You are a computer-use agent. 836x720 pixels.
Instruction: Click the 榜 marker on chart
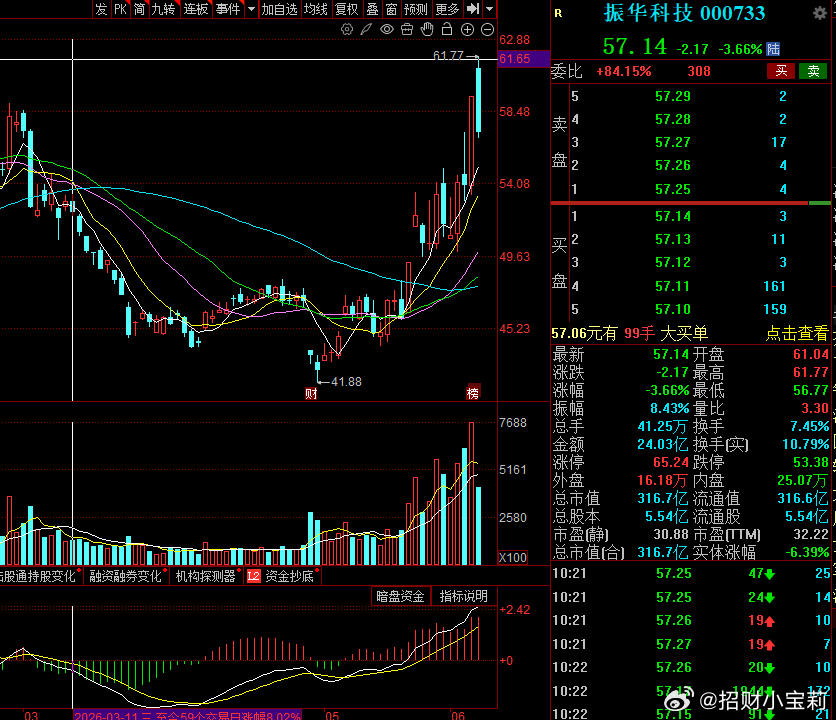473,393
